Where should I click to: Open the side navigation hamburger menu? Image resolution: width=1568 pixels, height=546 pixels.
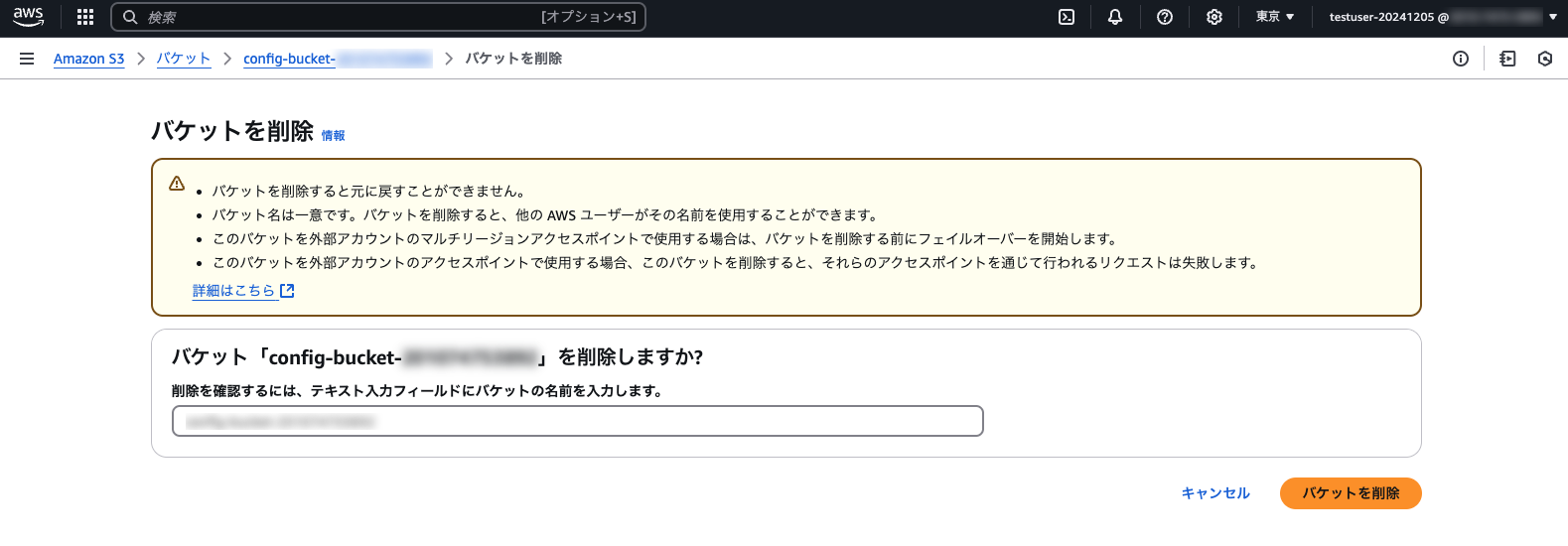[x=27, y=59]
